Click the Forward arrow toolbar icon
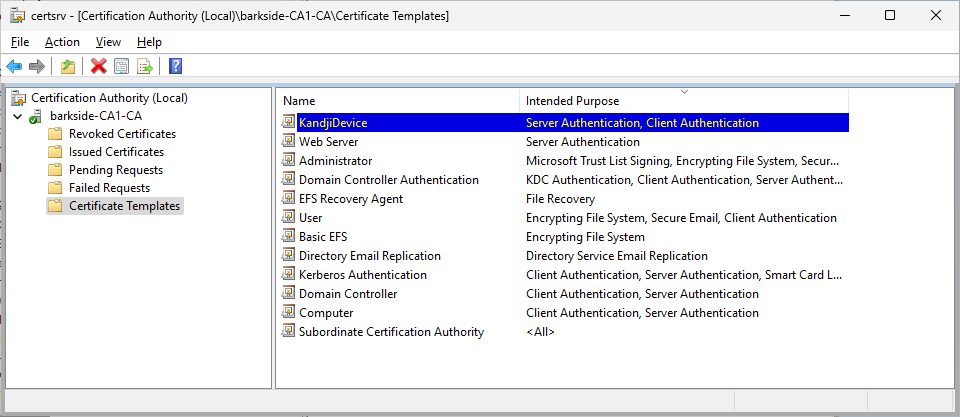The height and width of the screenshot is (417, 960). pos(37,66)
